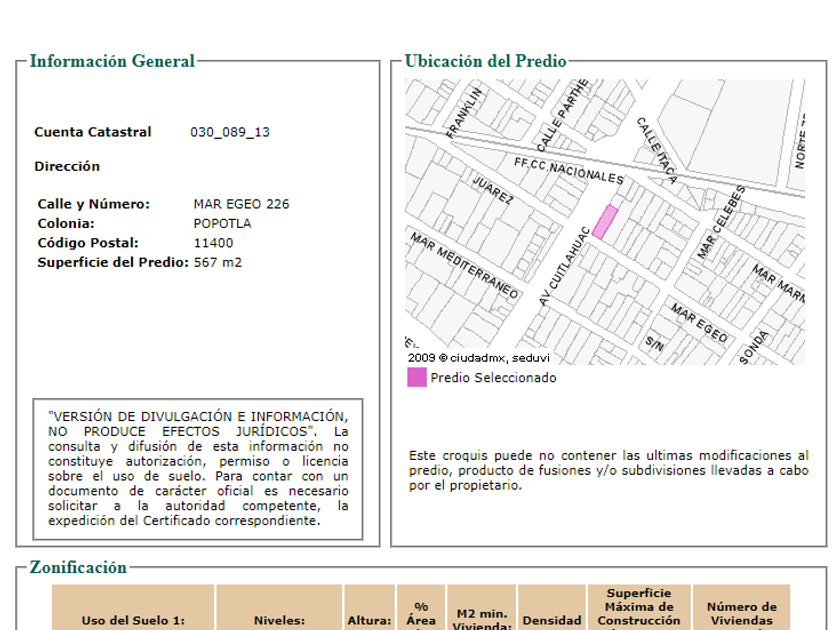
Task: Click the postal code 11400
Action: pyautogui.click(x=213, y=243)
